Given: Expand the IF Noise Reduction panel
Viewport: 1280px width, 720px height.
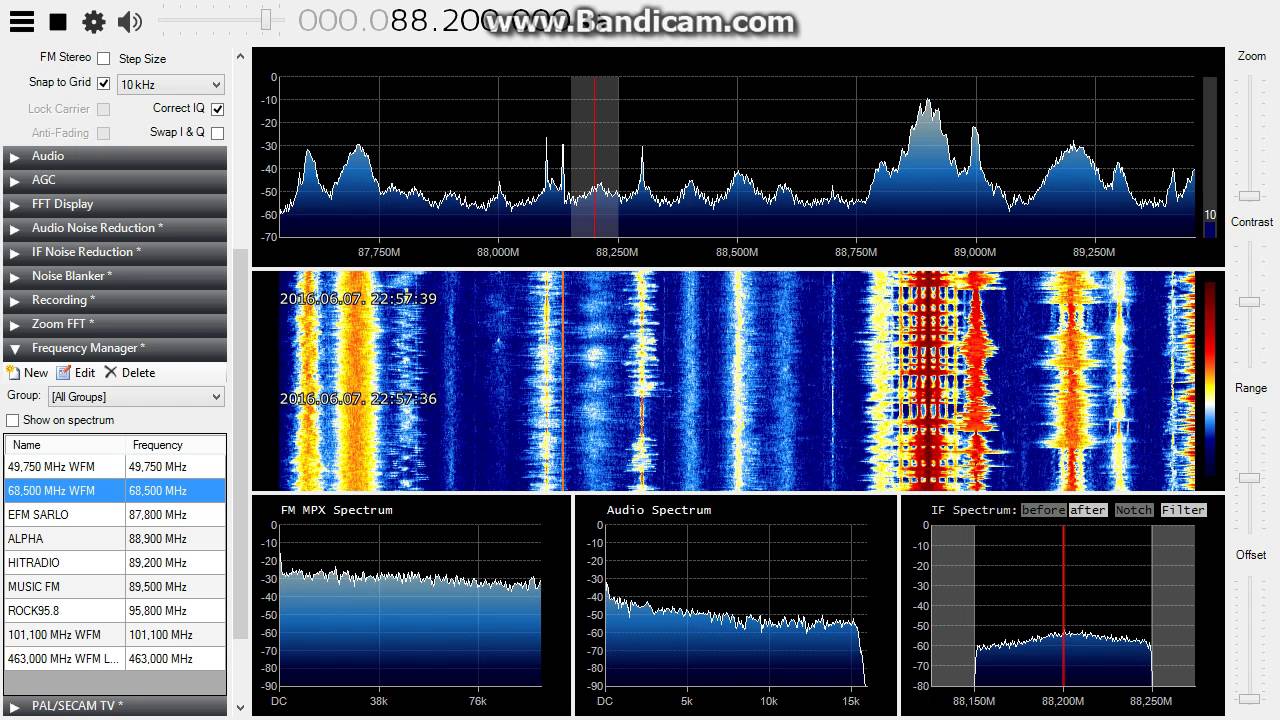Looking at the screenshot, I should point(115,252).
